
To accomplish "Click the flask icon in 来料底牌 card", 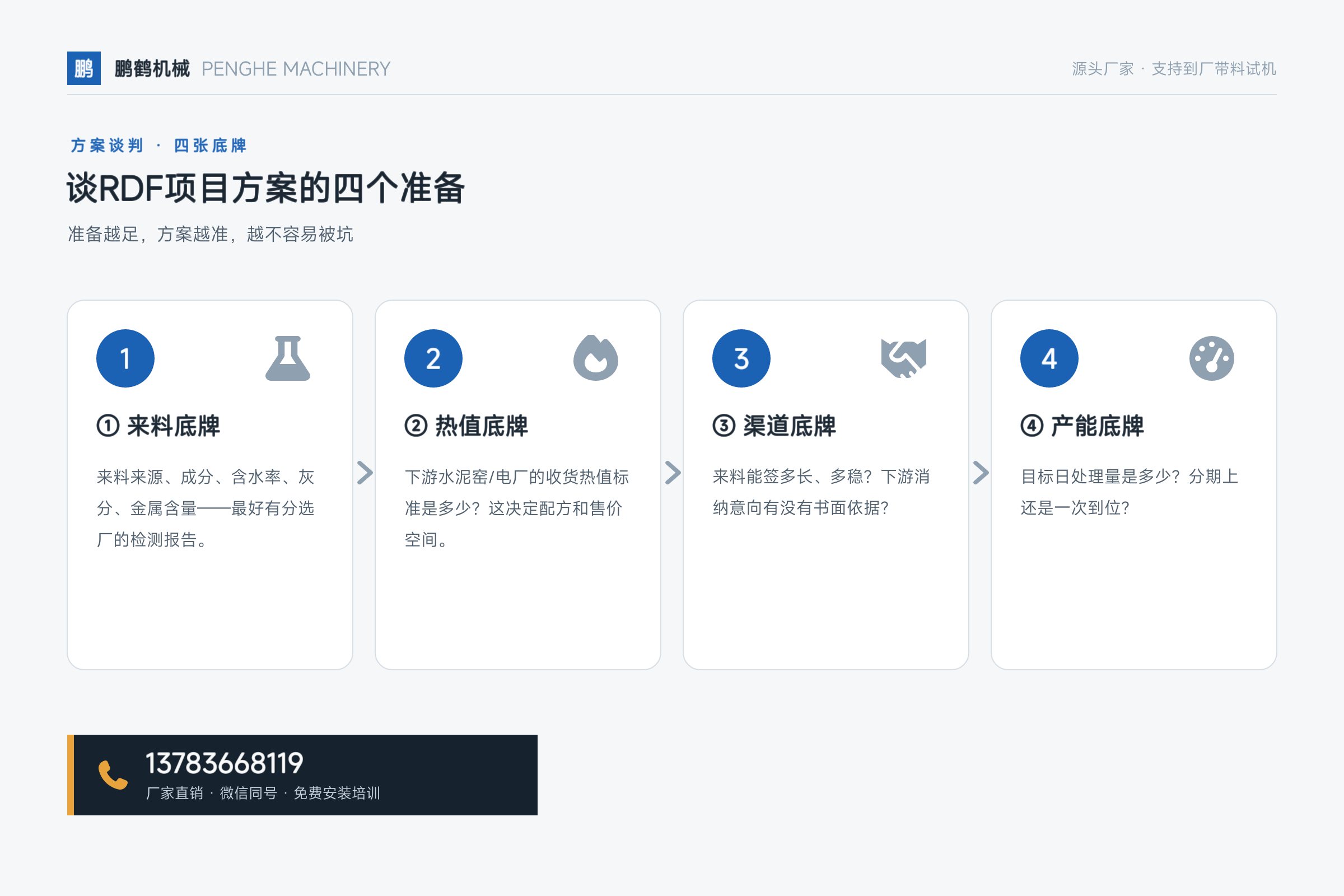I will coord(288,358).
